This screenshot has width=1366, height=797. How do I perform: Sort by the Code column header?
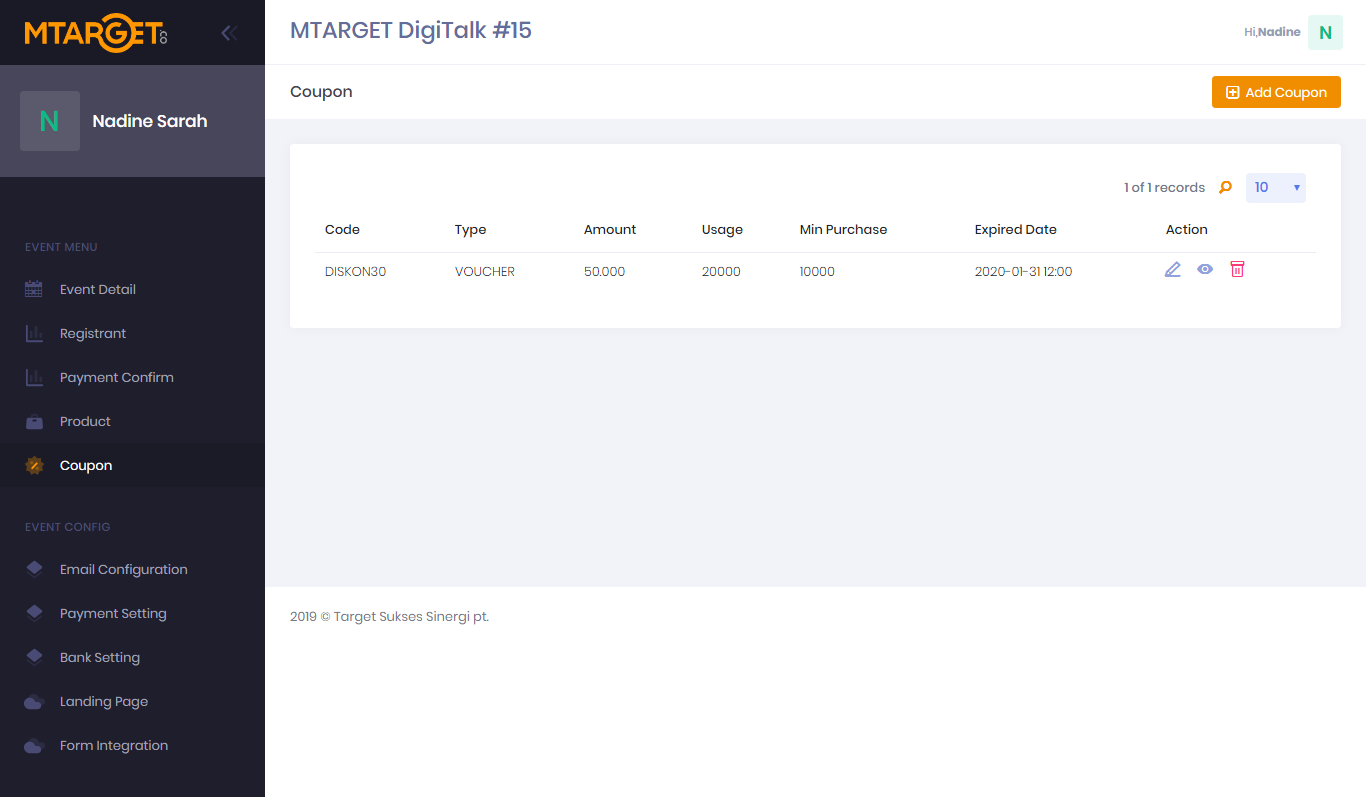[342, 229]
